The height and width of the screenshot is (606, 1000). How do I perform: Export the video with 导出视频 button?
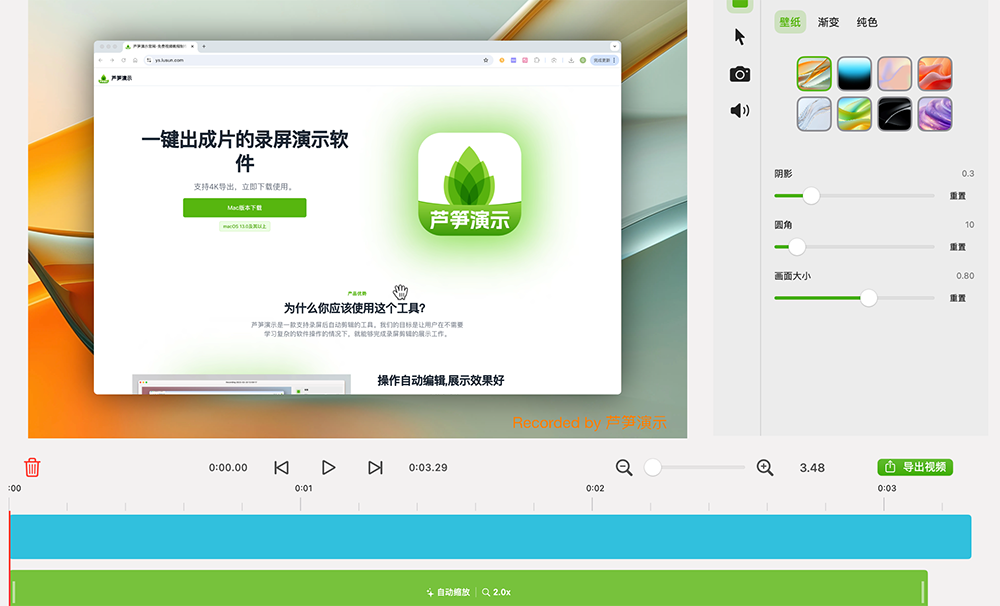tap(915, 467)
